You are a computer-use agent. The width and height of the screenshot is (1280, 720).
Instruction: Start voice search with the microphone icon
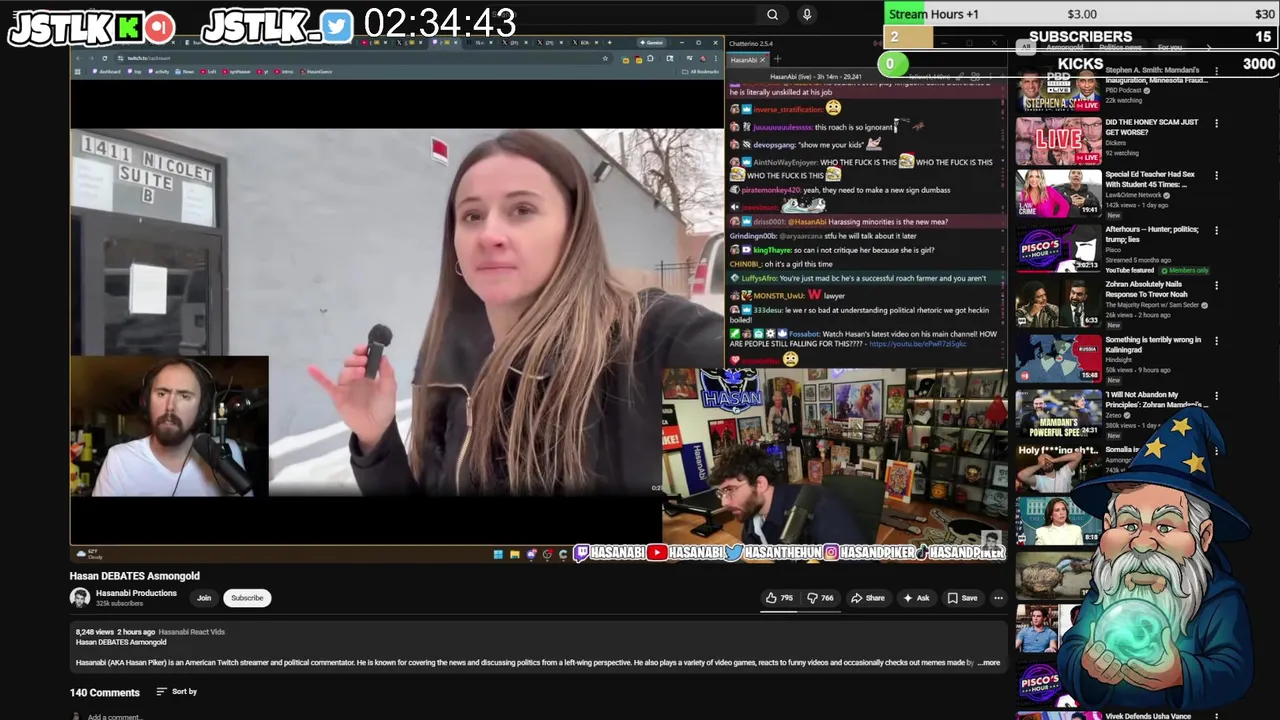(806, 14)
